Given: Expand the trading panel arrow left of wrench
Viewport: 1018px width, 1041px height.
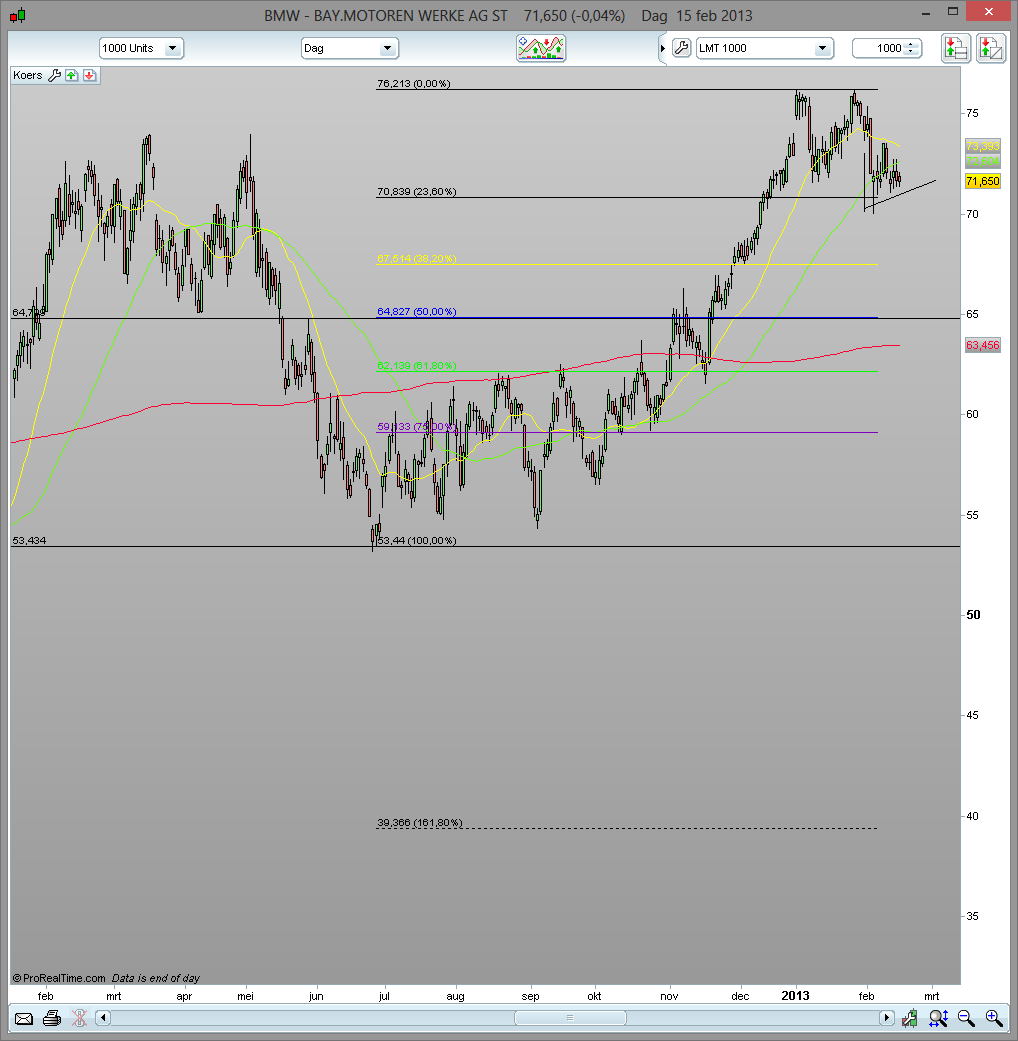Looking at the screenshot, I should coord(663,48).
